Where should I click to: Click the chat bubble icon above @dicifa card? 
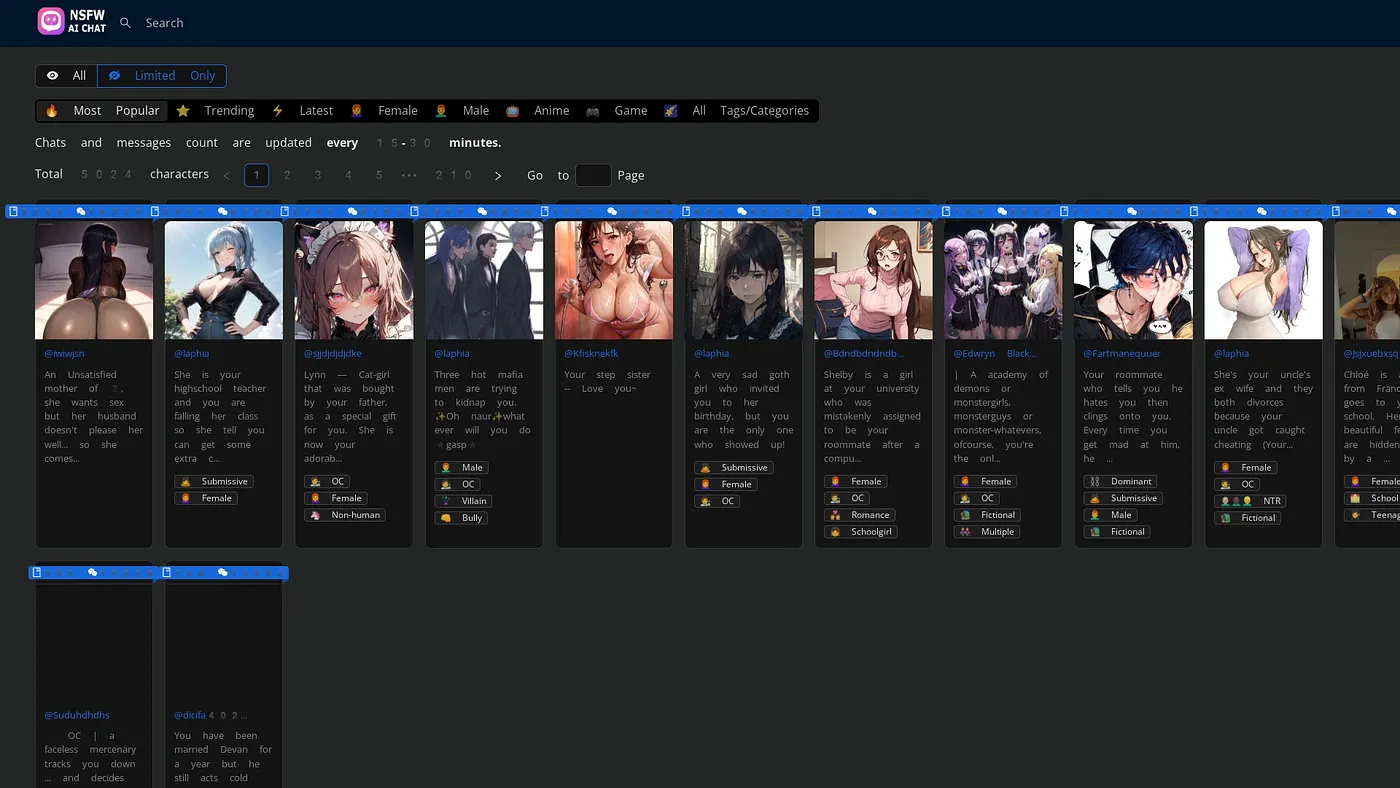(x=223, y=572)
